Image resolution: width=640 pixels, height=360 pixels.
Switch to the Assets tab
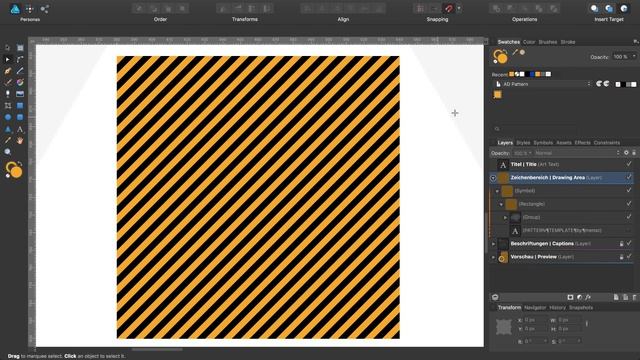[564, 143]
